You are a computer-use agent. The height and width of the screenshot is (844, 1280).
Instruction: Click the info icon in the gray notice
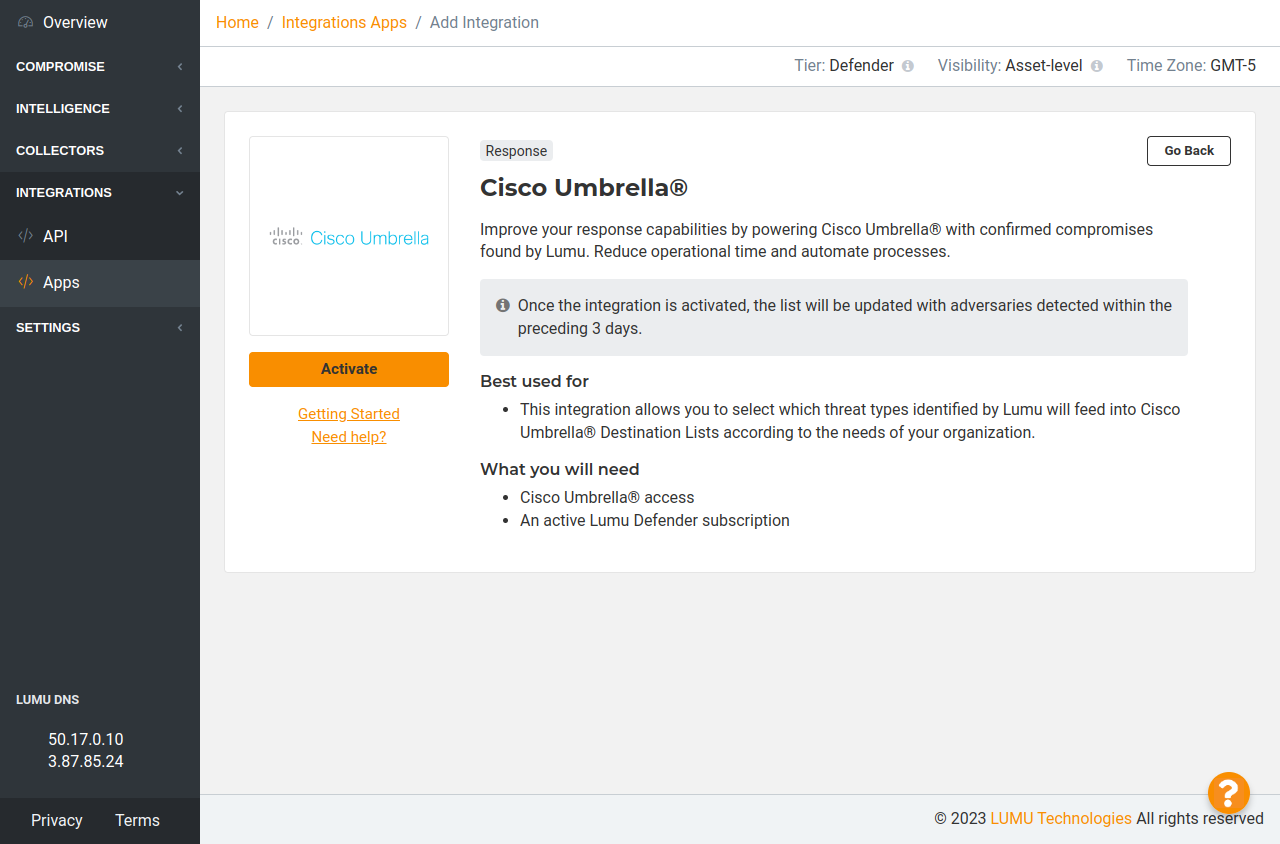[503, 305]
